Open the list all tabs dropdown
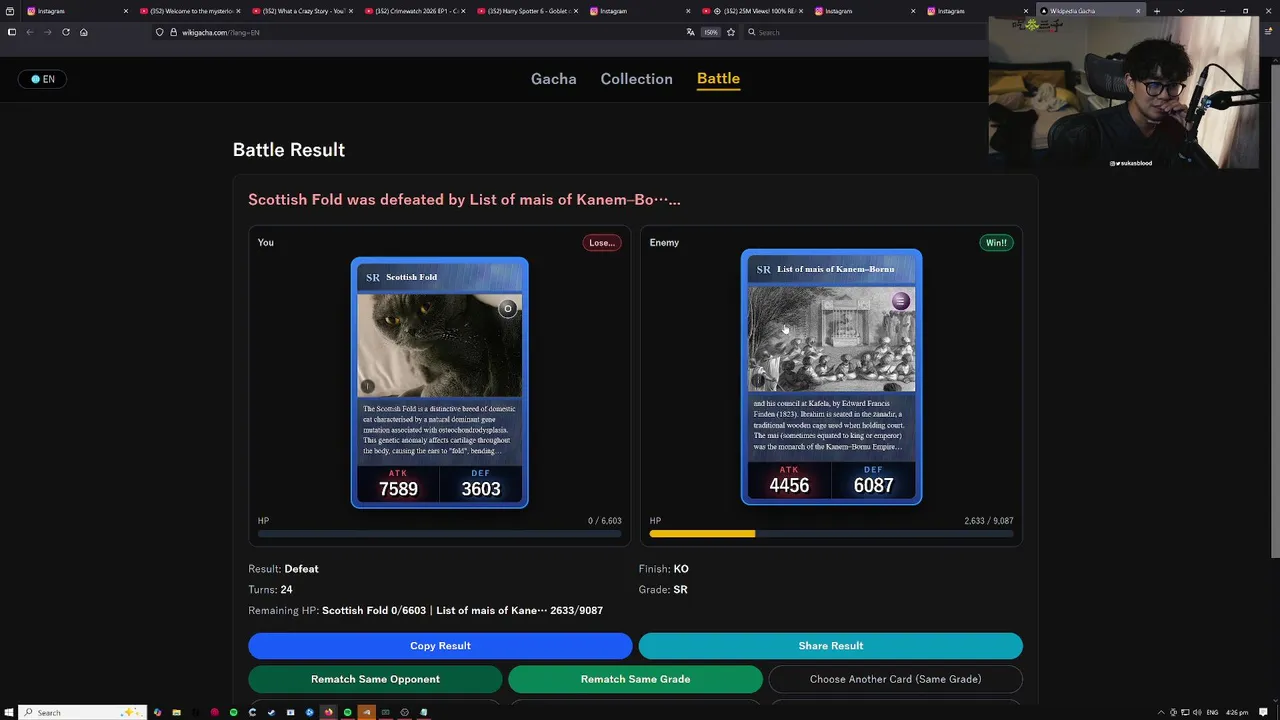The width and height of the screenshot is (1280, 720). tap(1181, 11)
